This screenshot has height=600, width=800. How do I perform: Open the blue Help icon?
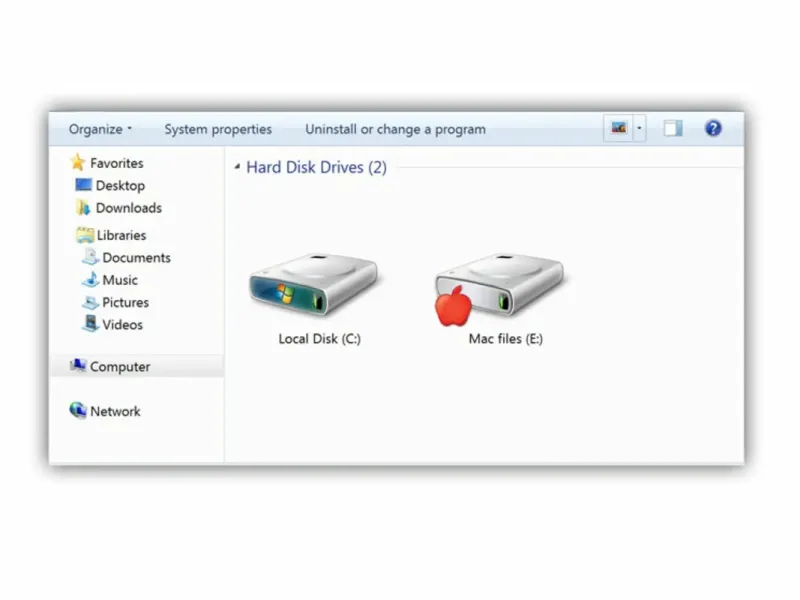coord(713,128)
